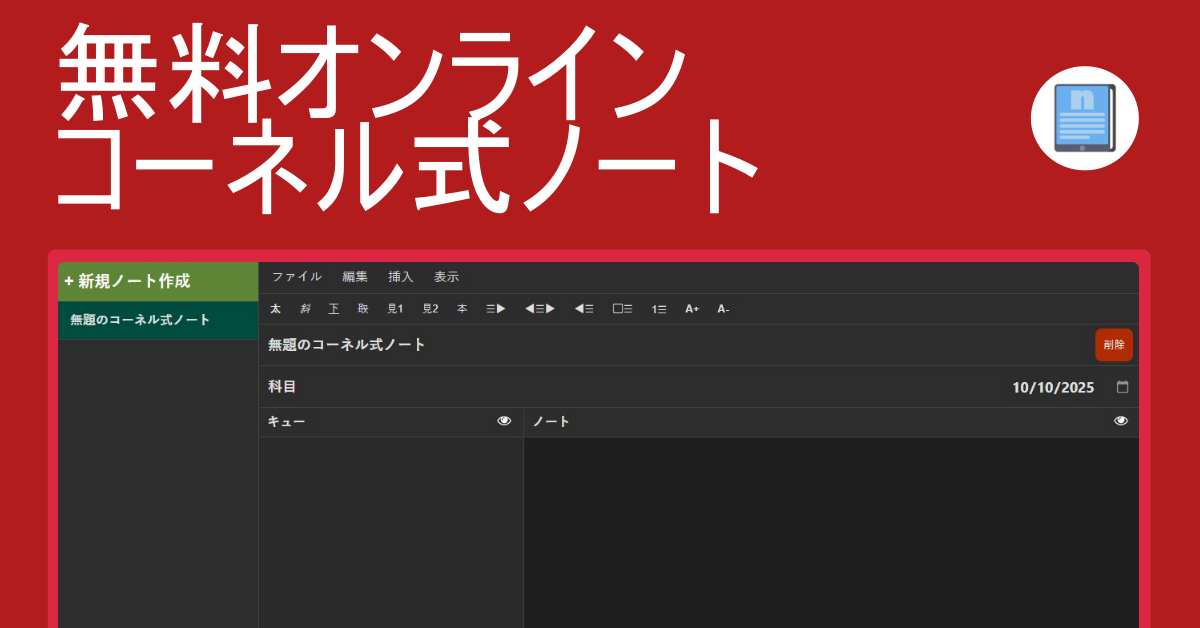
Task: Toggle visibility of the キュー column
Action: click(504, 421)
